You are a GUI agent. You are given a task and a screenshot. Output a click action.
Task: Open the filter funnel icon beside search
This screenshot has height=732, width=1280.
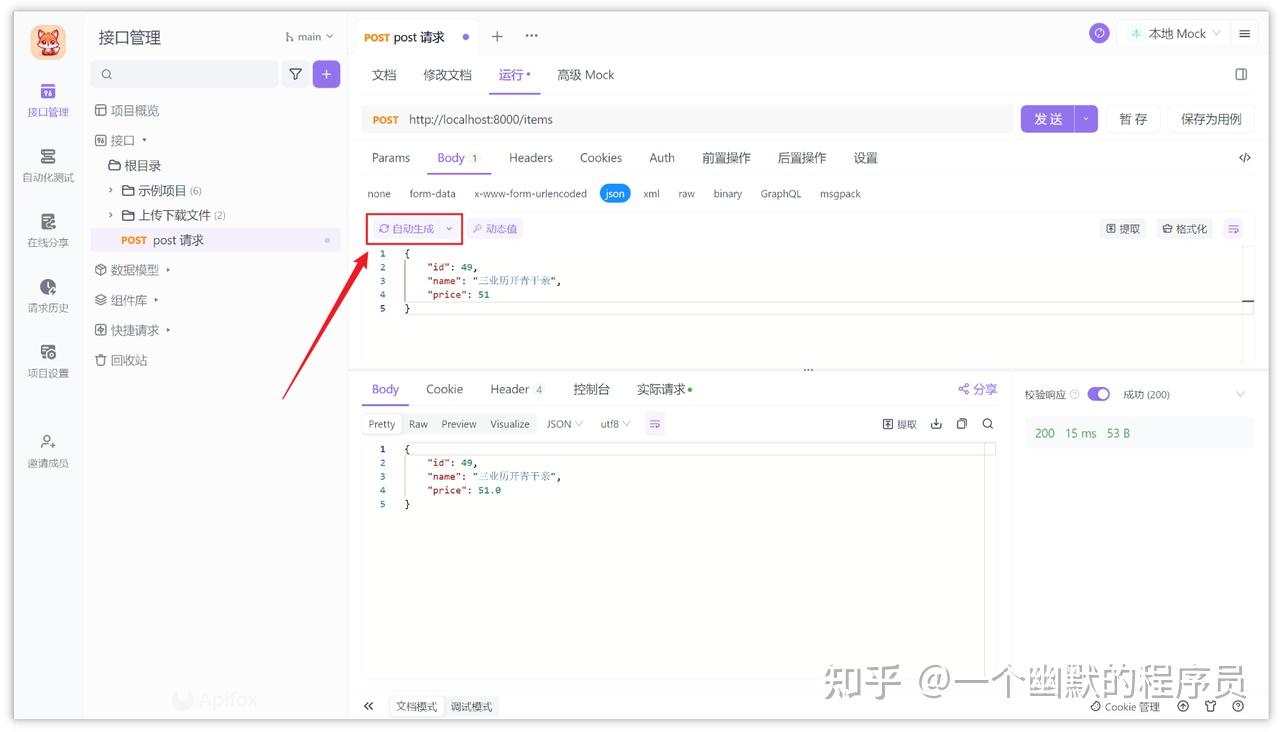(296, 74)
